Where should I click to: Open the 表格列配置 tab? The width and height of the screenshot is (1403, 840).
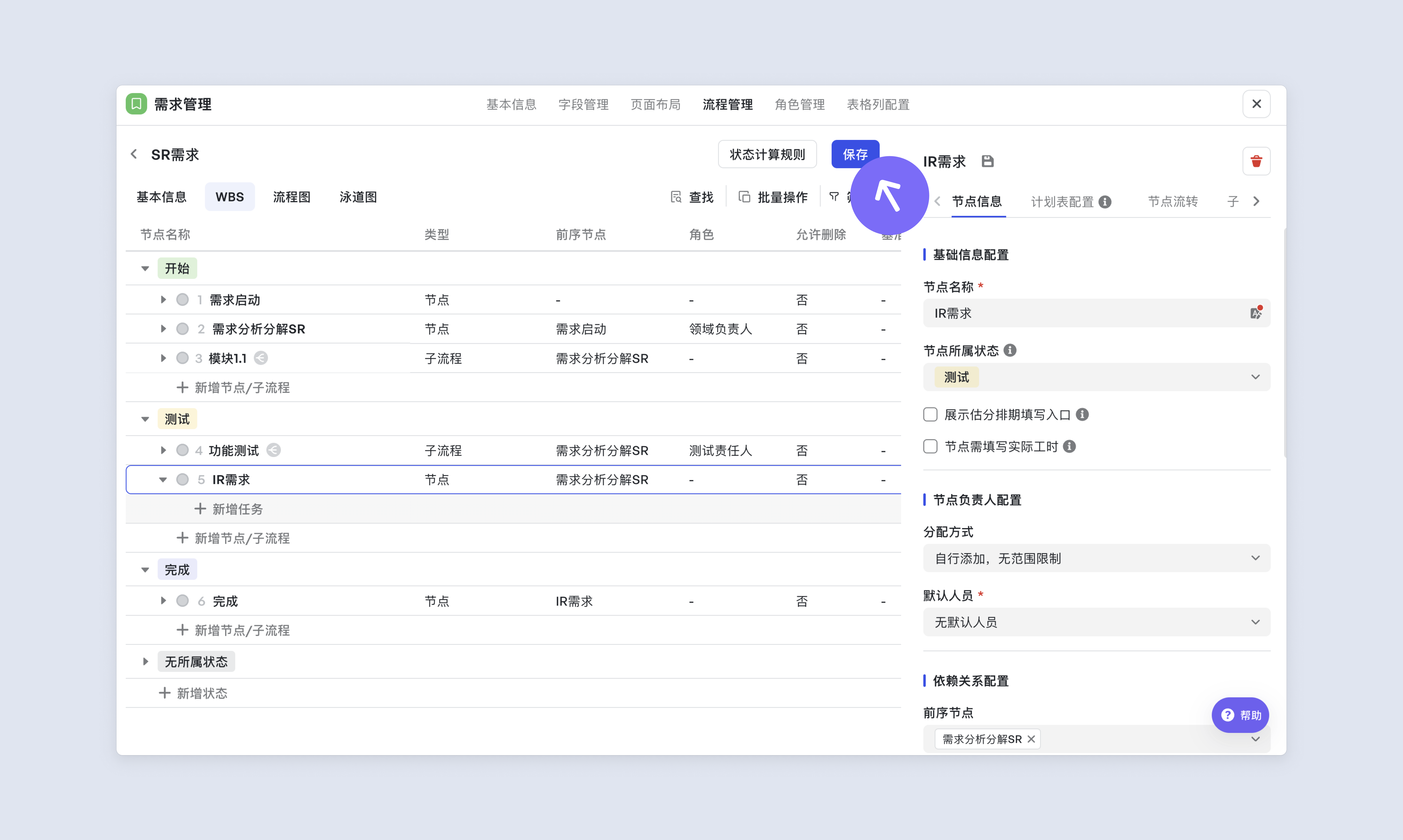pos(878,105)
